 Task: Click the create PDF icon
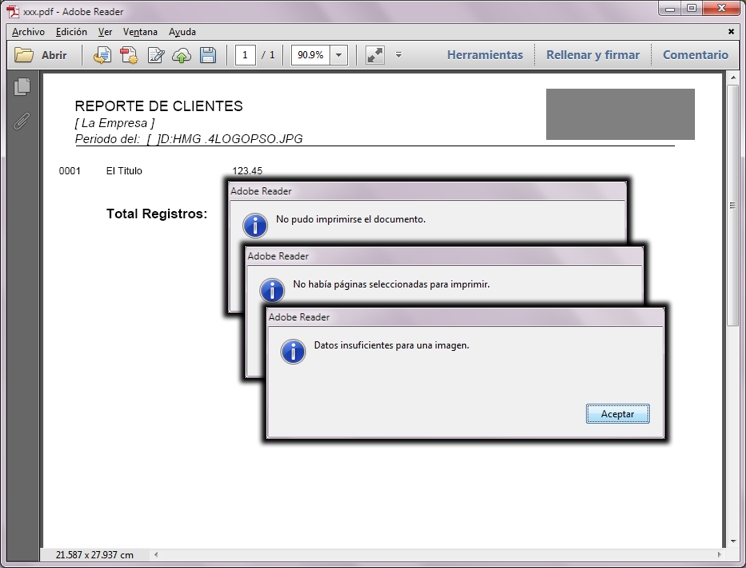coord(129,55)
